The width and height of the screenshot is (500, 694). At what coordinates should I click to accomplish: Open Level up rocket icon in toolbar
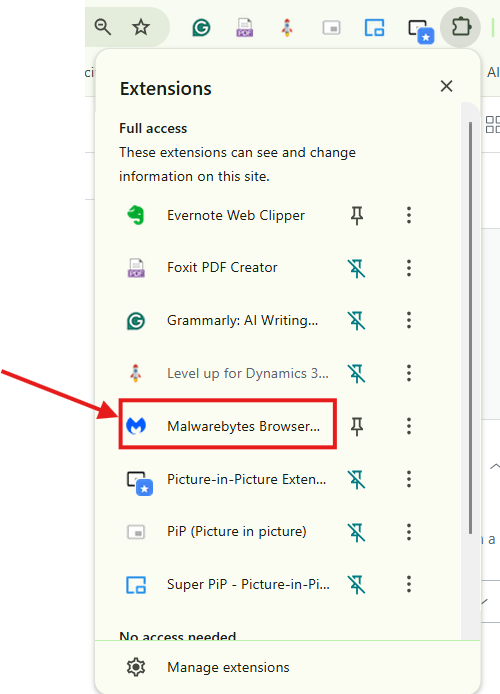[x=287, y=28]
